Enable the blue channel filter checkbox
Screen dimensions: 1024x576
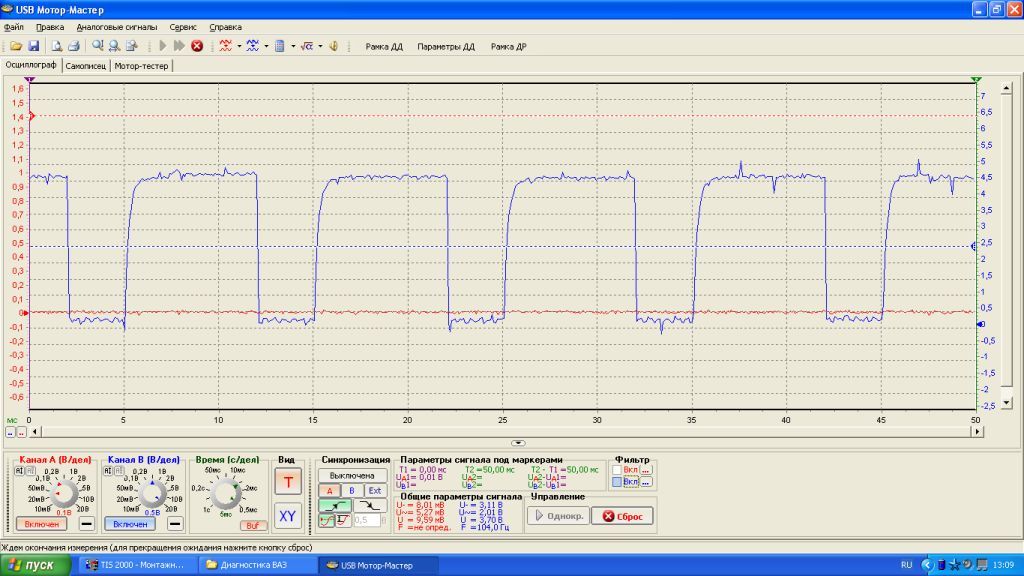[x=616, y=482]
